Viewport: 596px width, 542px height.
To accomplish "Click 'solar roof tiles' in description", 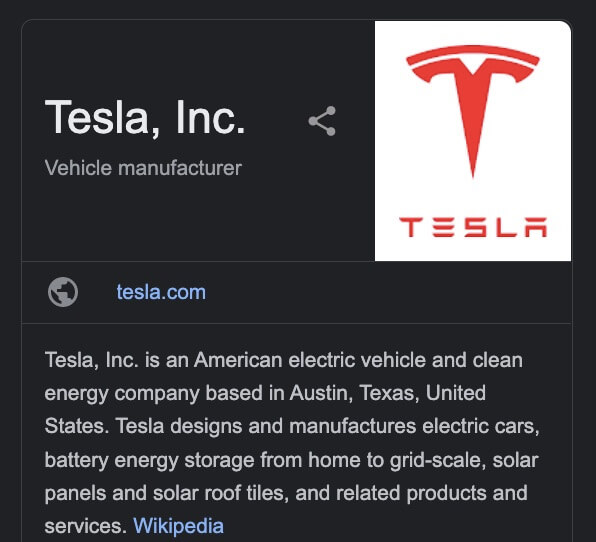I will (x=220, y=493).
